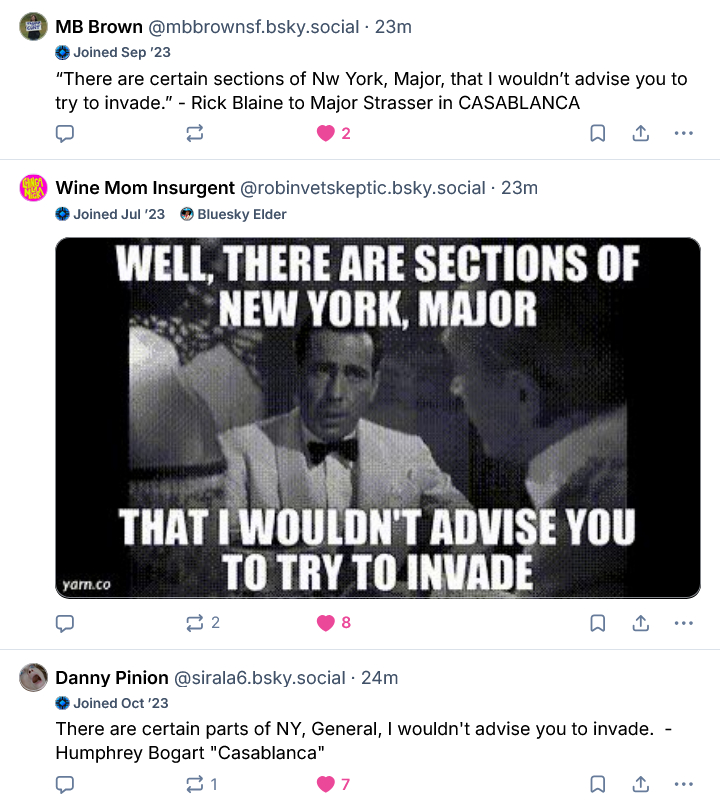Visit @robinvetskeptic.bsky.social handle link
The image size is (720, 808).
point(364,188)
